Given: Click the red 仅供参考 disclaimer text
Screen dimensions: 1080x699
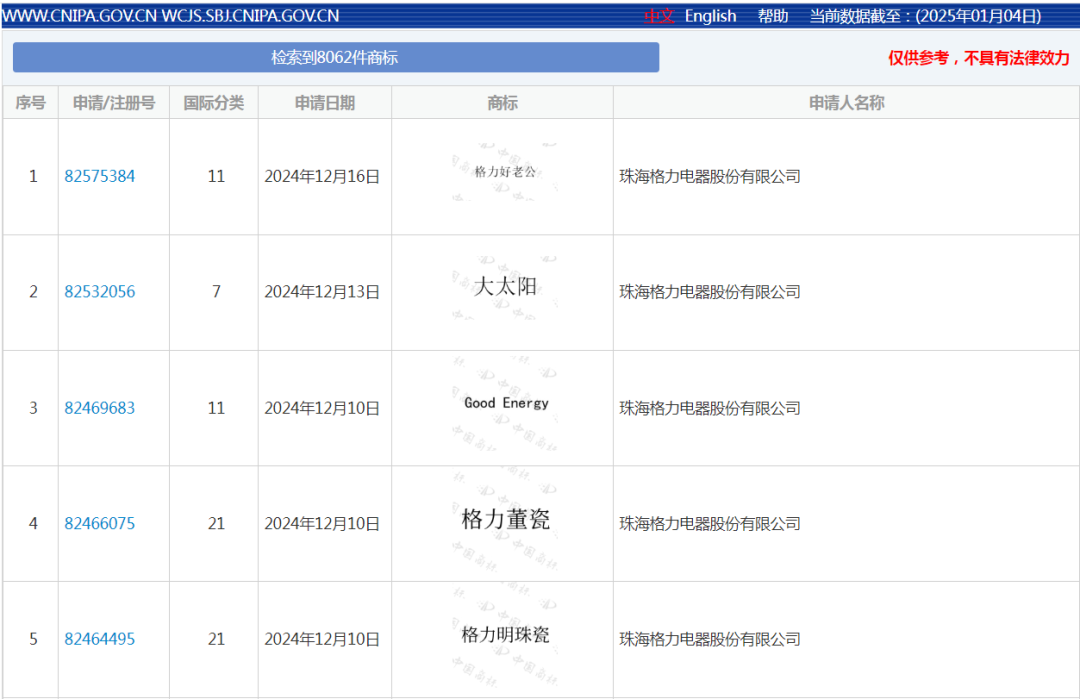Looking at the screenshot, I should (x=978, y=58).
